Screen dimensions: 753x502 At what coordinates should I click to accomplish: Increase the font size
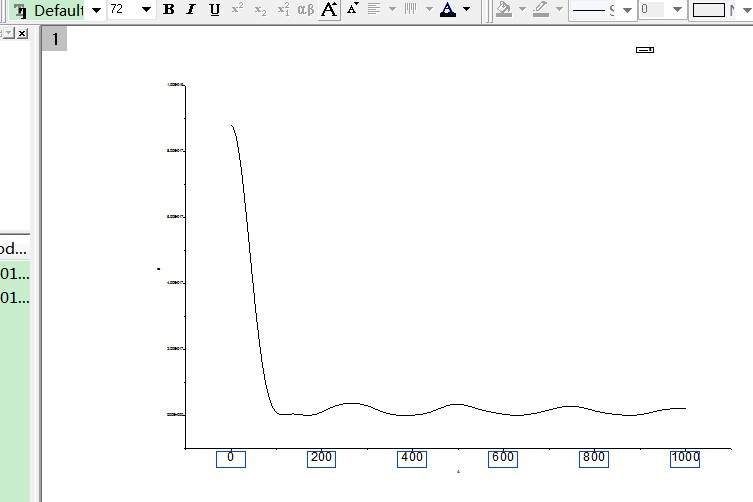pyautogui.click(x=329, y=9)
